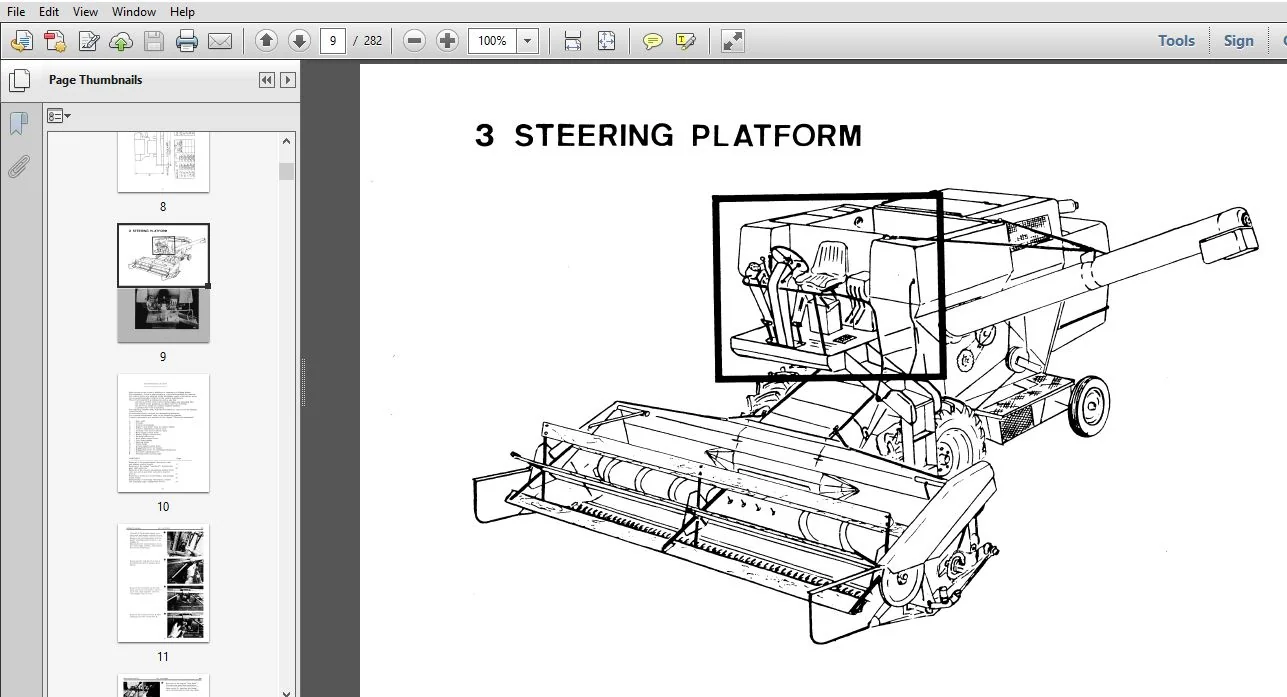Click the Email envelope icon
Image resolution: width=1287 pixels, height=697 pixels.
tap(220, 41)
